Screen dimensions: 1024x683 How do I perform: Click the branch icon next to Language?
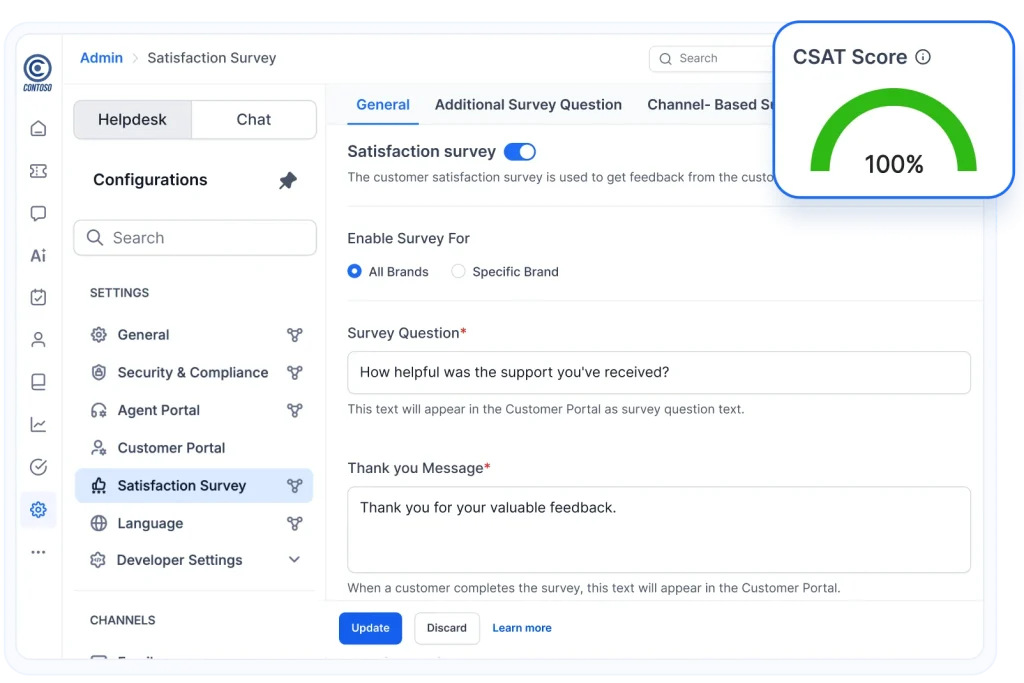click(x=295, y=524)
